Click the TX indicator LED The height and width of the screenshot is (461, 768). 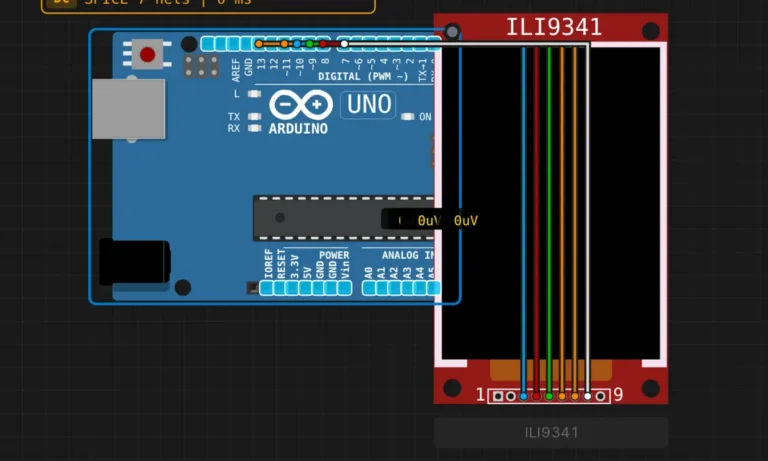pyautogui.click(x=254, y=117)
